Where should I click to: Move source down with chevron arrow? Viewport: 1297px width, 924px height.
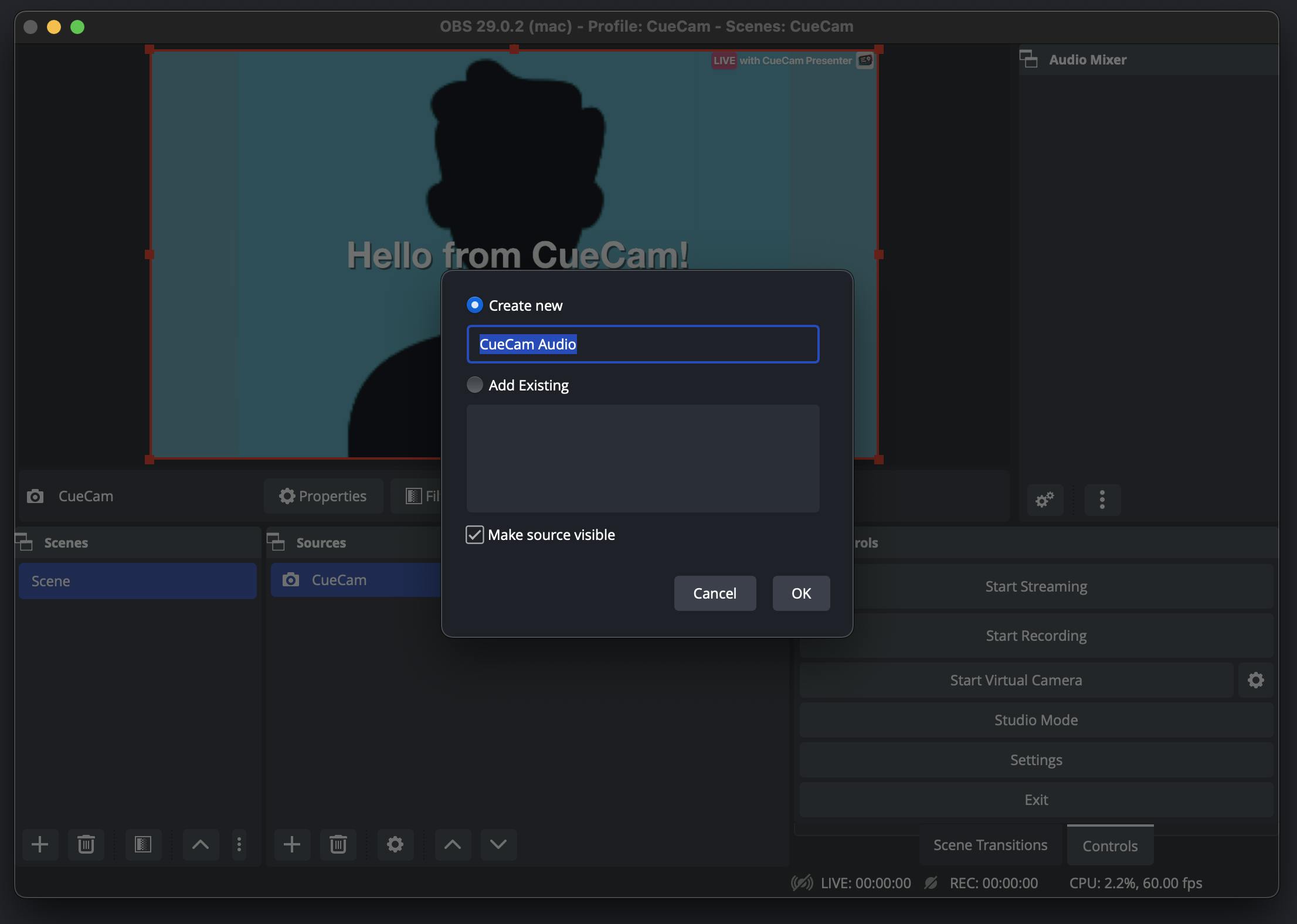(x=498, y=844)
